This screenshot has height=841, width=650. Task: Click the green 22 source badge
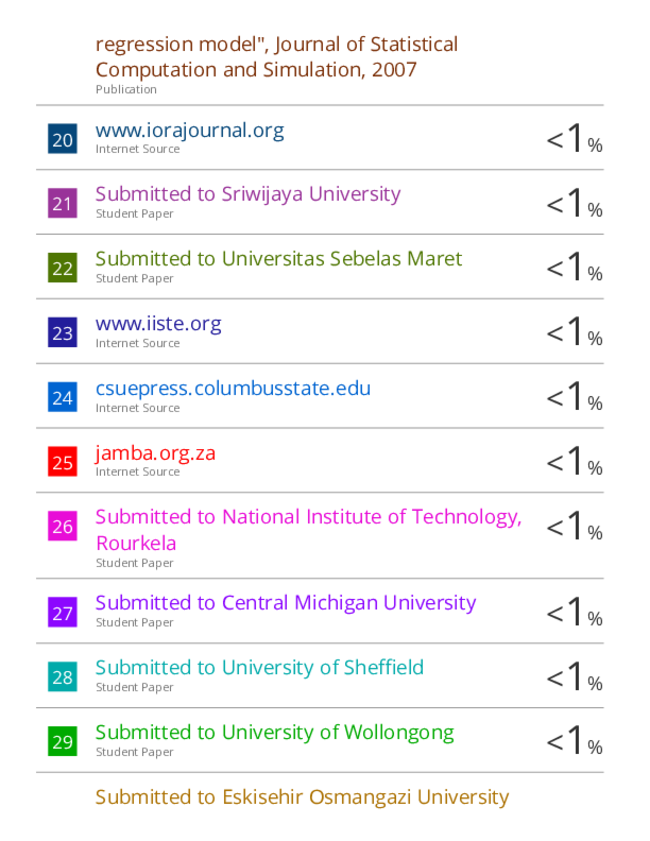62,268
